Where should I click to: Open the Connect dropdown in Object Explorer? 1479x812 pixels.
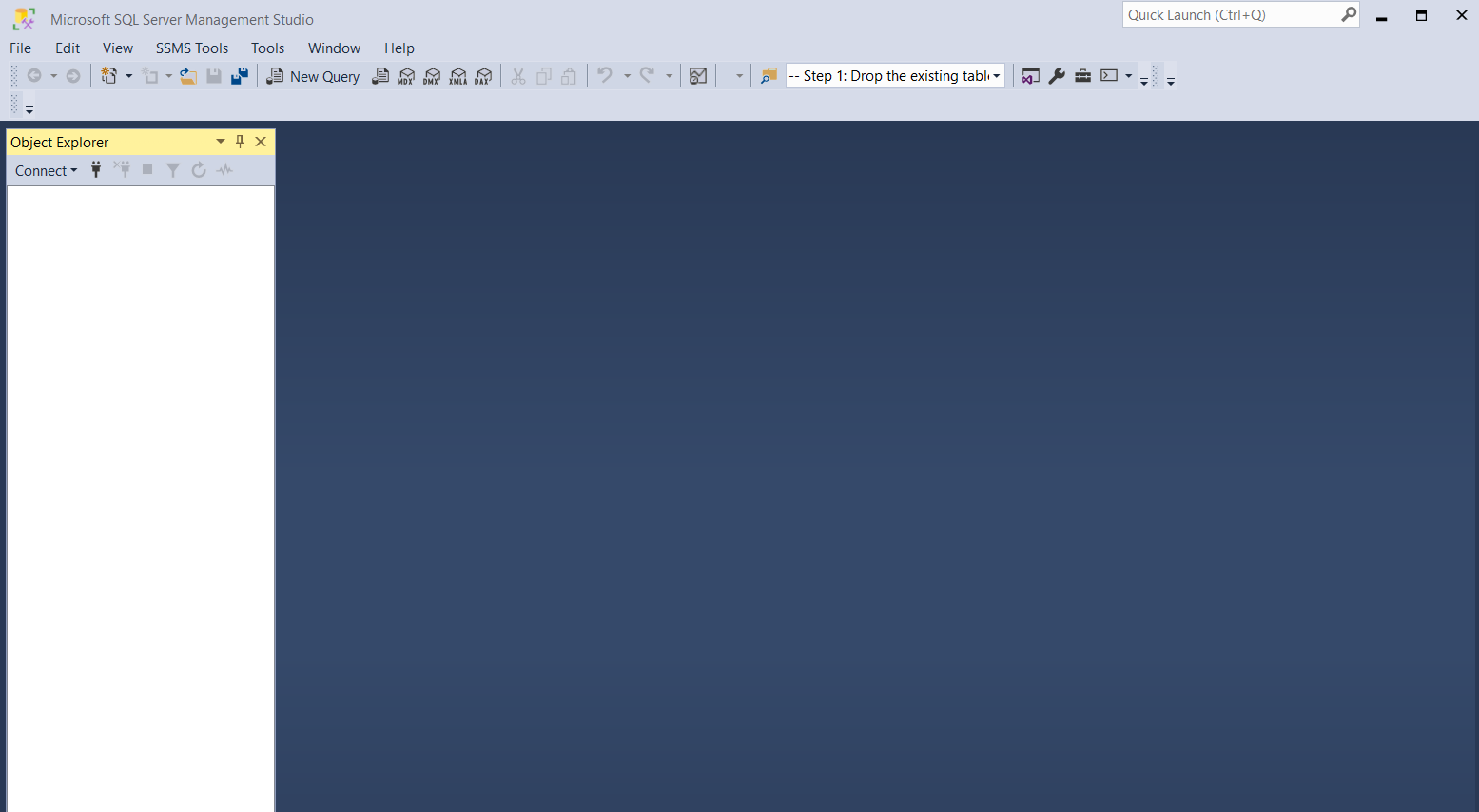[x=46, y=171]
